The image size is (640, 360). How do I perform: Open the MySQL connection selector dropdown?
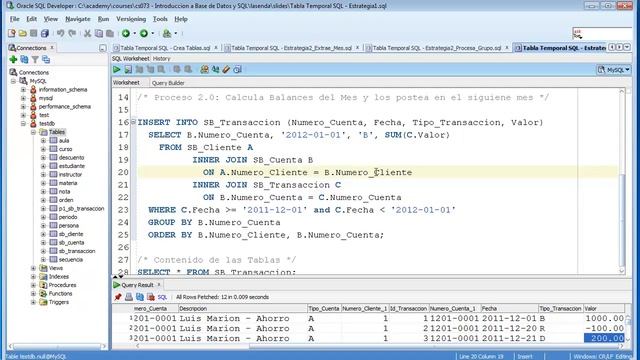[614, 70]
